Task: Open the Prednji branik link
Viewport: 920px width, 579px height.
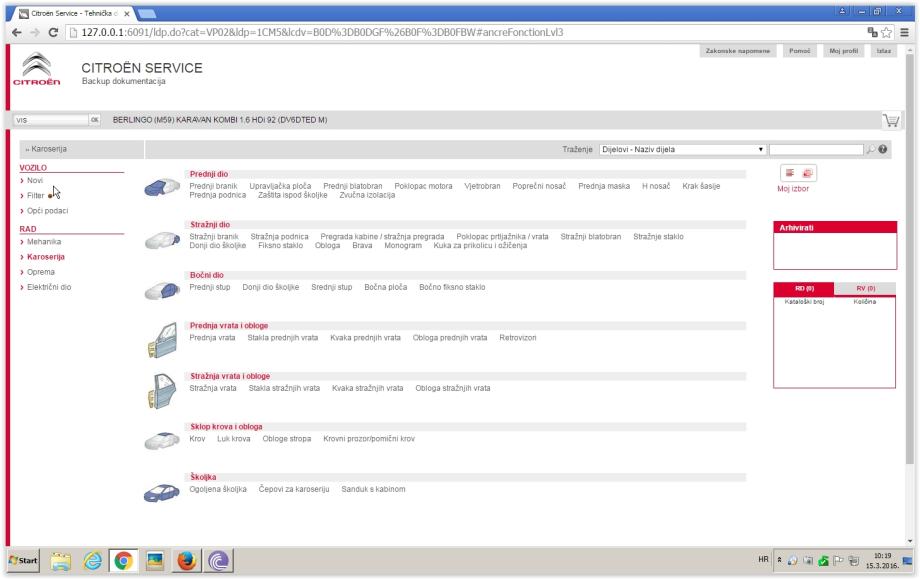Action: tap(214, 186)
